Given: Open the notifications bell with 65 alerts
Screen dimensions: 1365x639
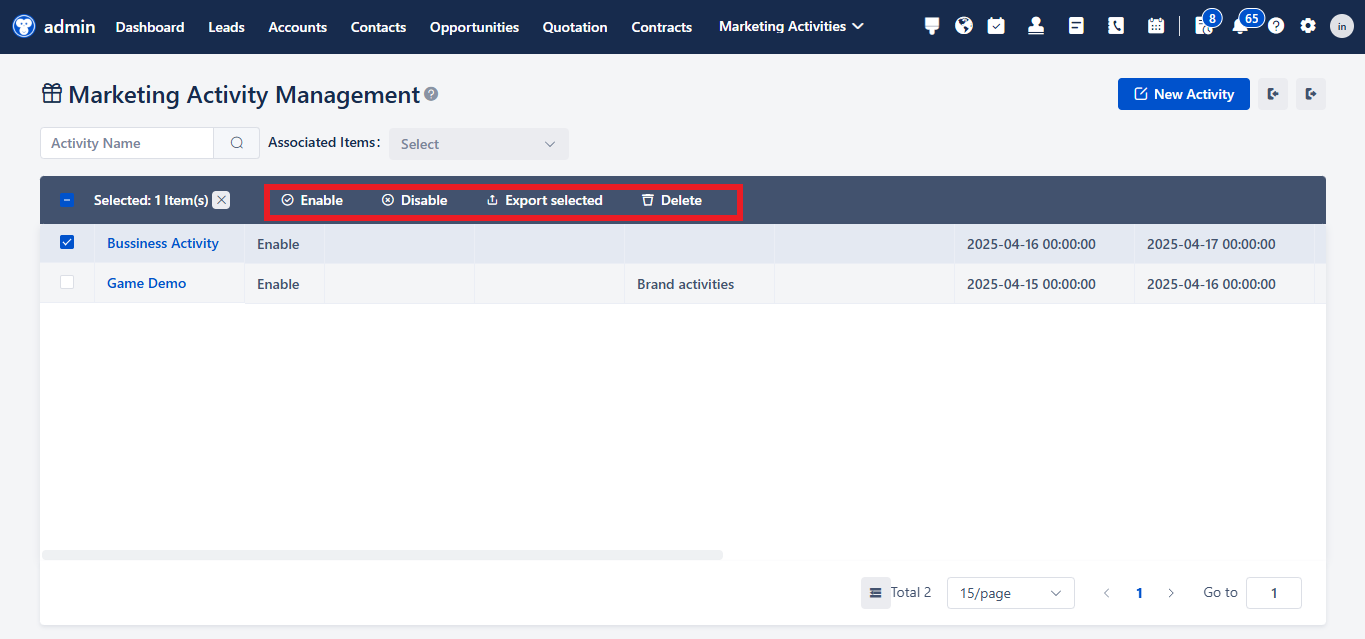Looking at the screenshot, I should [1240, 25].
